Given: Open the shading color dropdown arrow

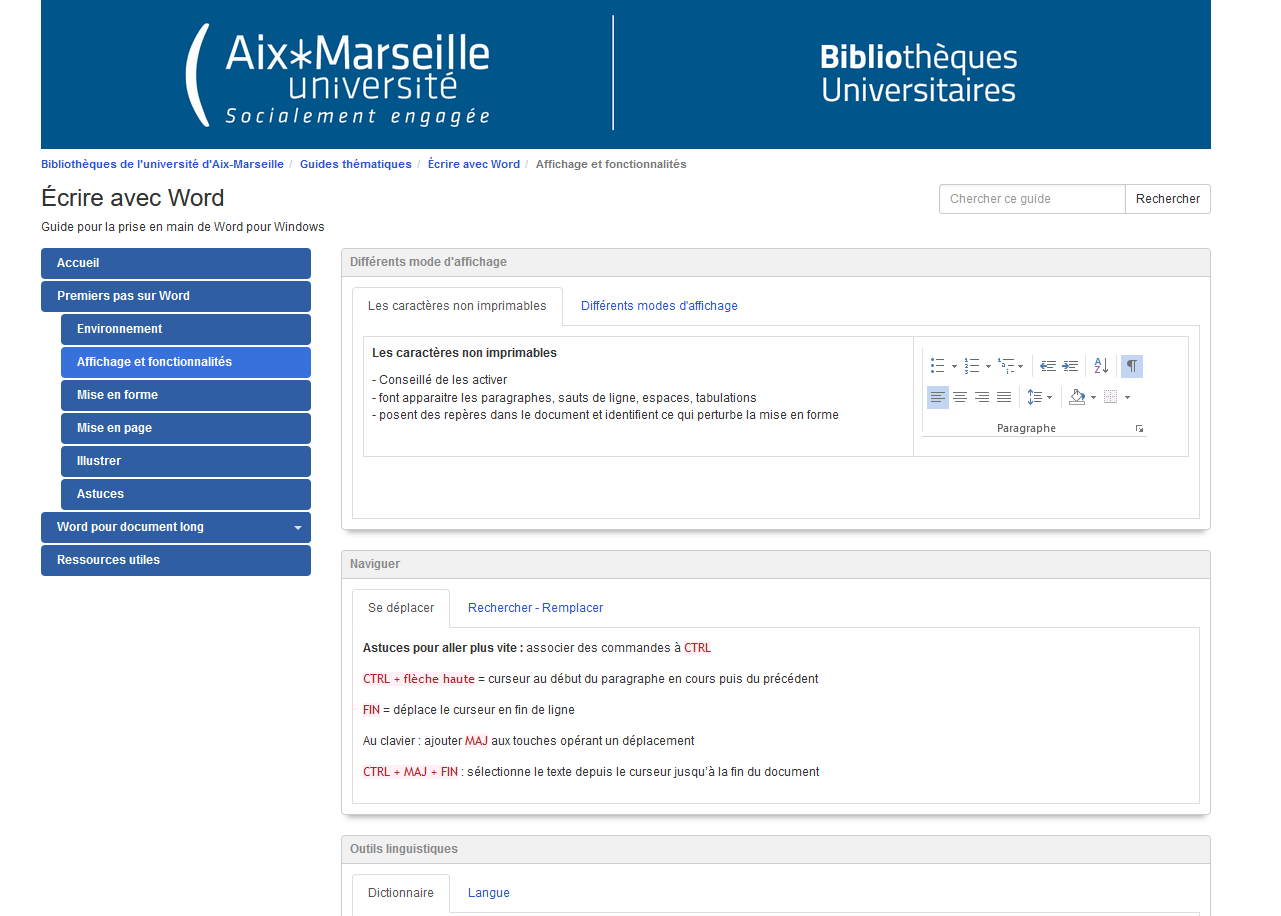Looking at the screenshot, I should [x=1093, y=398].
